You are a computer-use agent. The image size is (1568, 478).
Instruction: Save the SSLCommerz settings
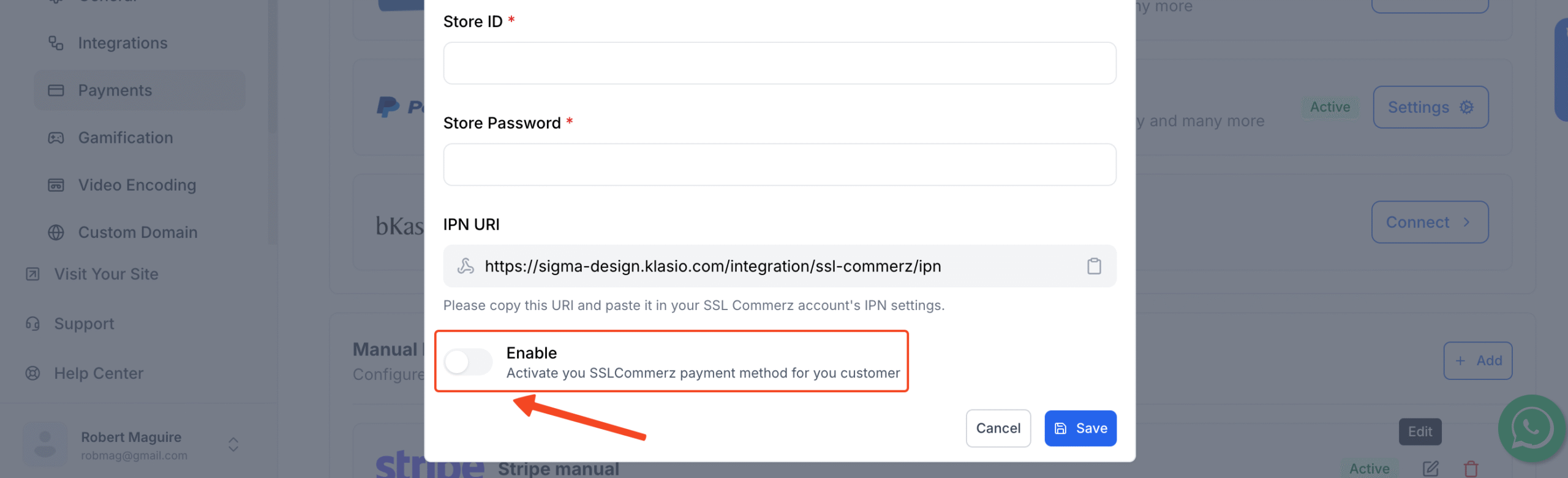tap(1080, 428)
